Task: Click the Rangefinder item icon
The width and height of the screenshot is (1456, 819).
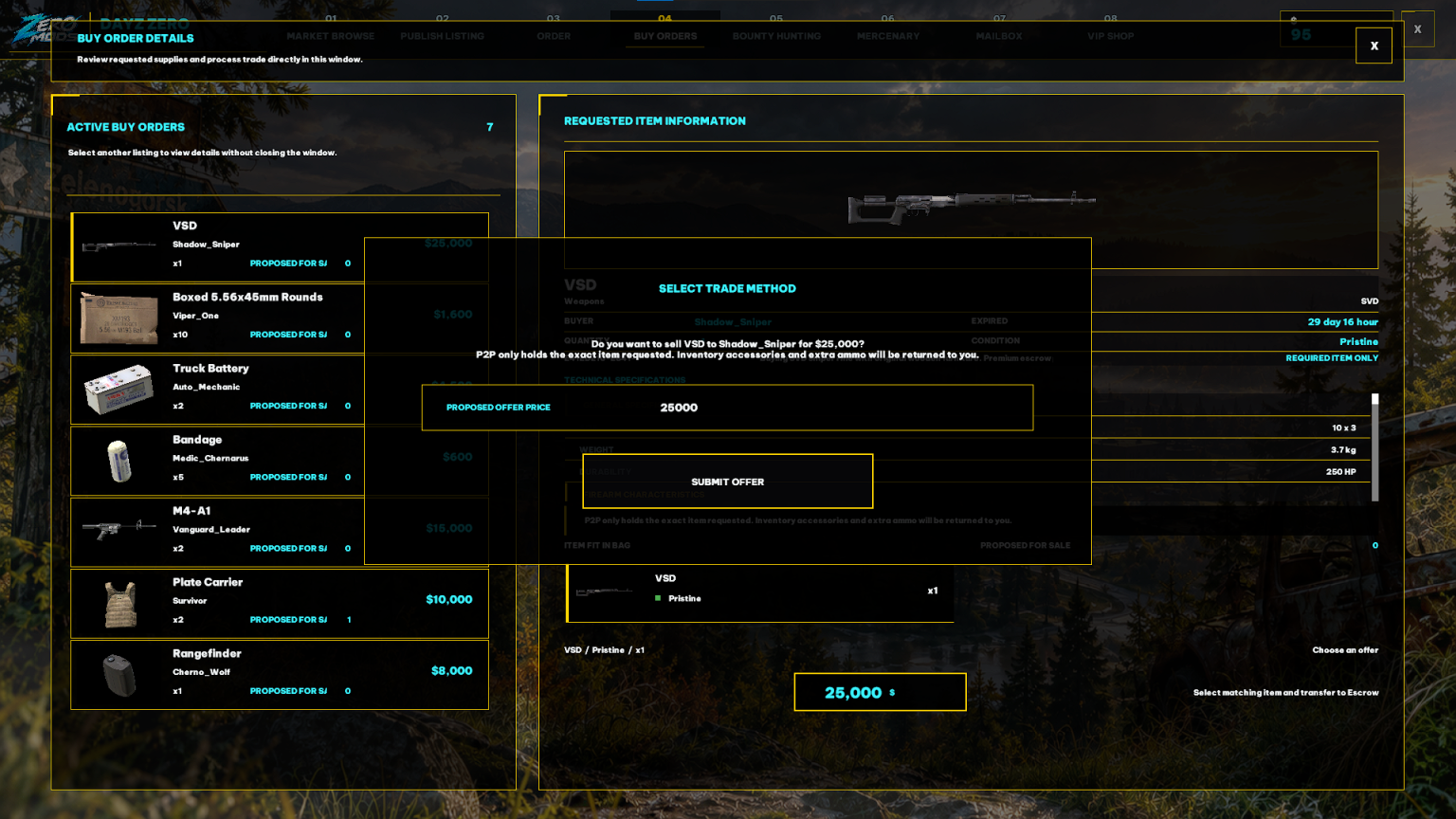Action: (x=119, y=675)
